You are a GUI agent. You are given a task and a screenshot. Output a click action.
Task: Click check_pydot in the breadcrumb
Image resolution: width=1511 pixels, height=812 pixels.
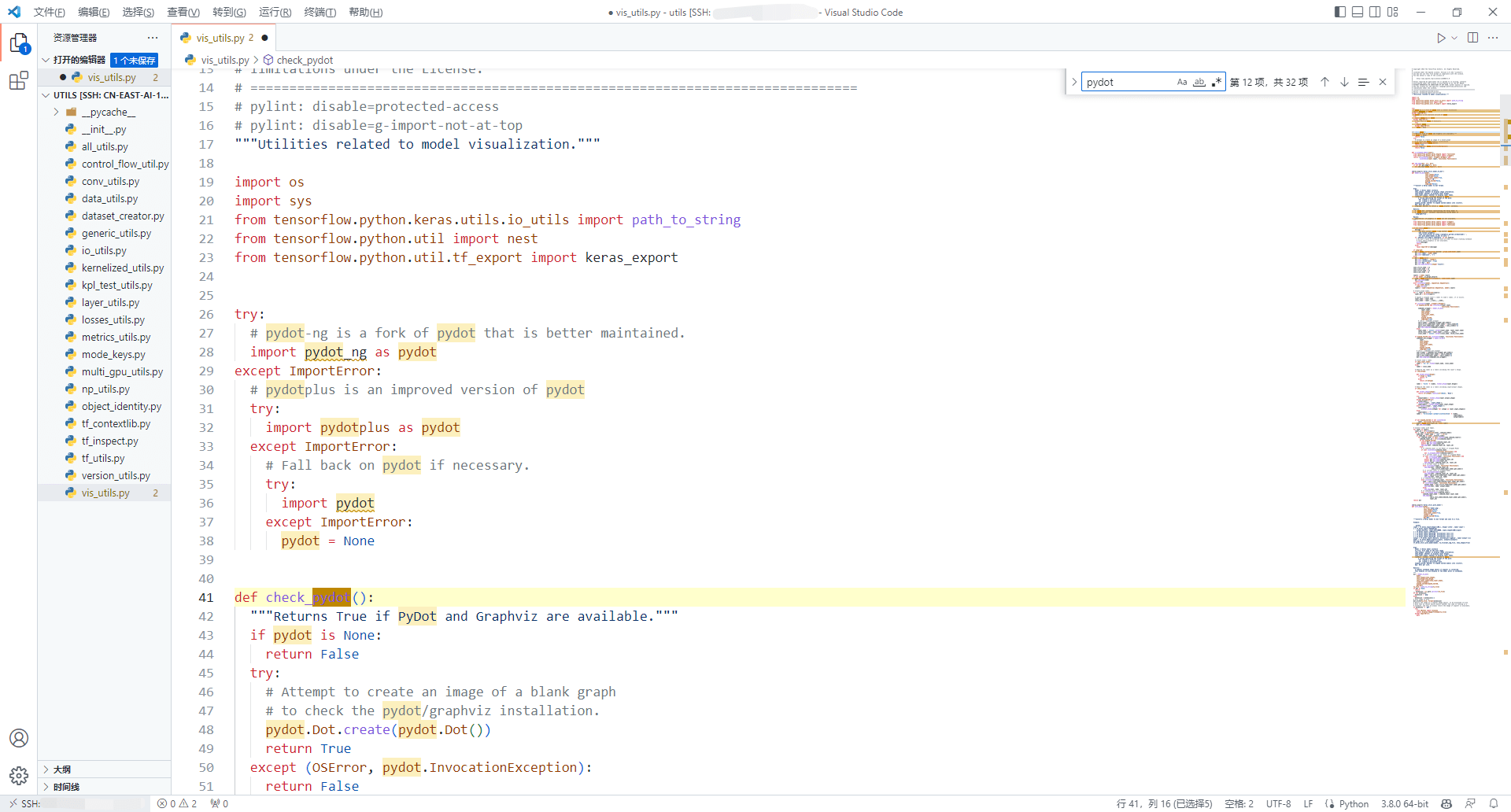305,59
